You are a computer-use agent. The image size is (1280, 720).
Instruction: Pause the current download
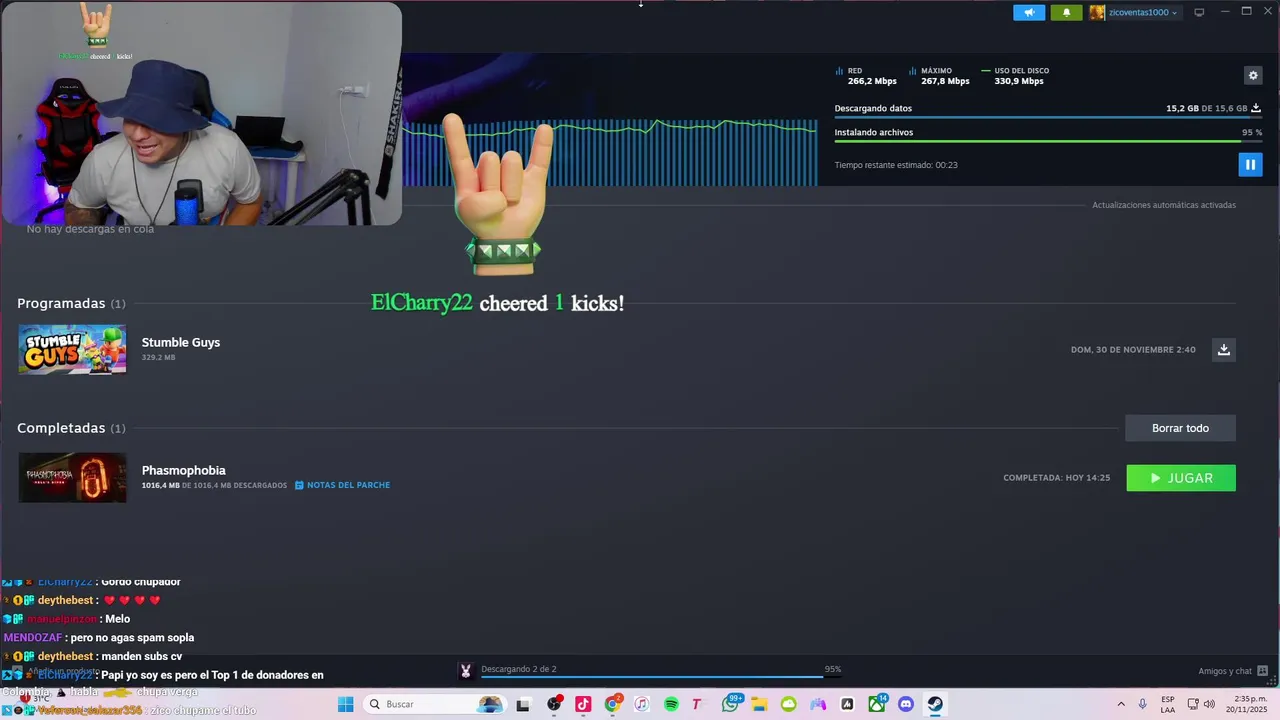point(1250,164)
